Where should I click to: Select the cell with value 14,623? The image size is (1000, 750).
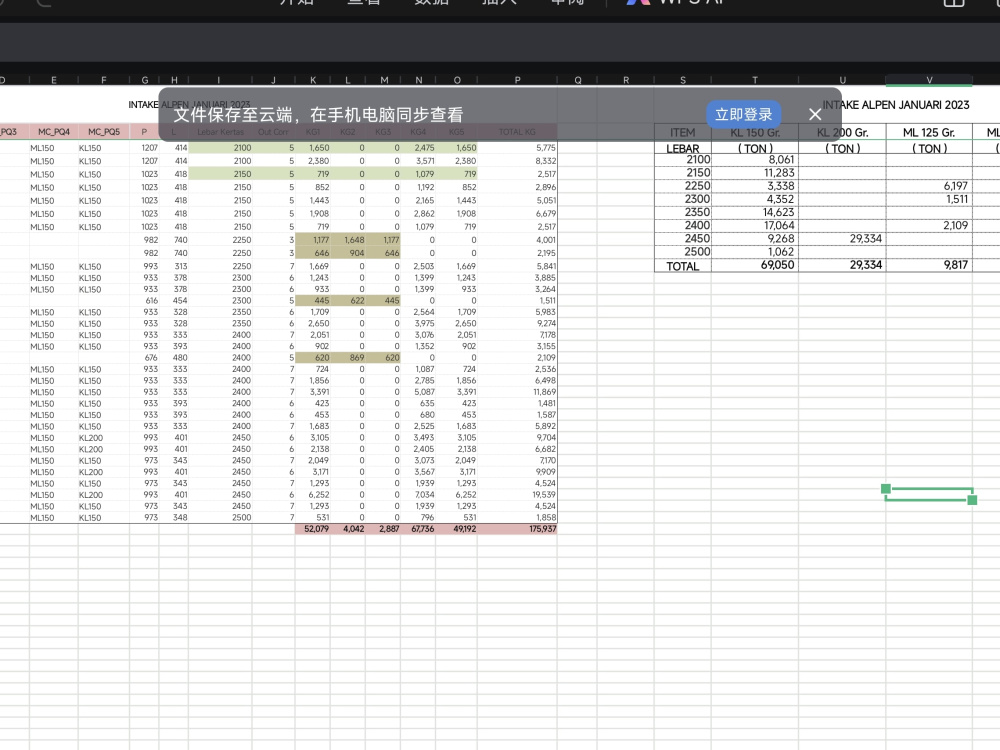754,212
